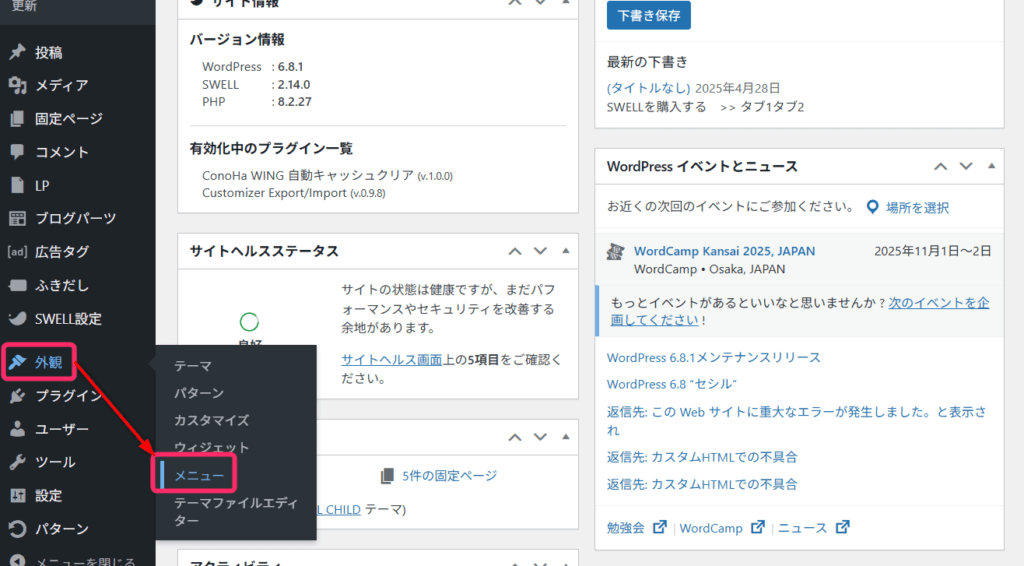The height and width of the screenshot is (566, 1024).
Task: Click the [ad] icon beside 広告タグ
Action: [x=18, y=251]
